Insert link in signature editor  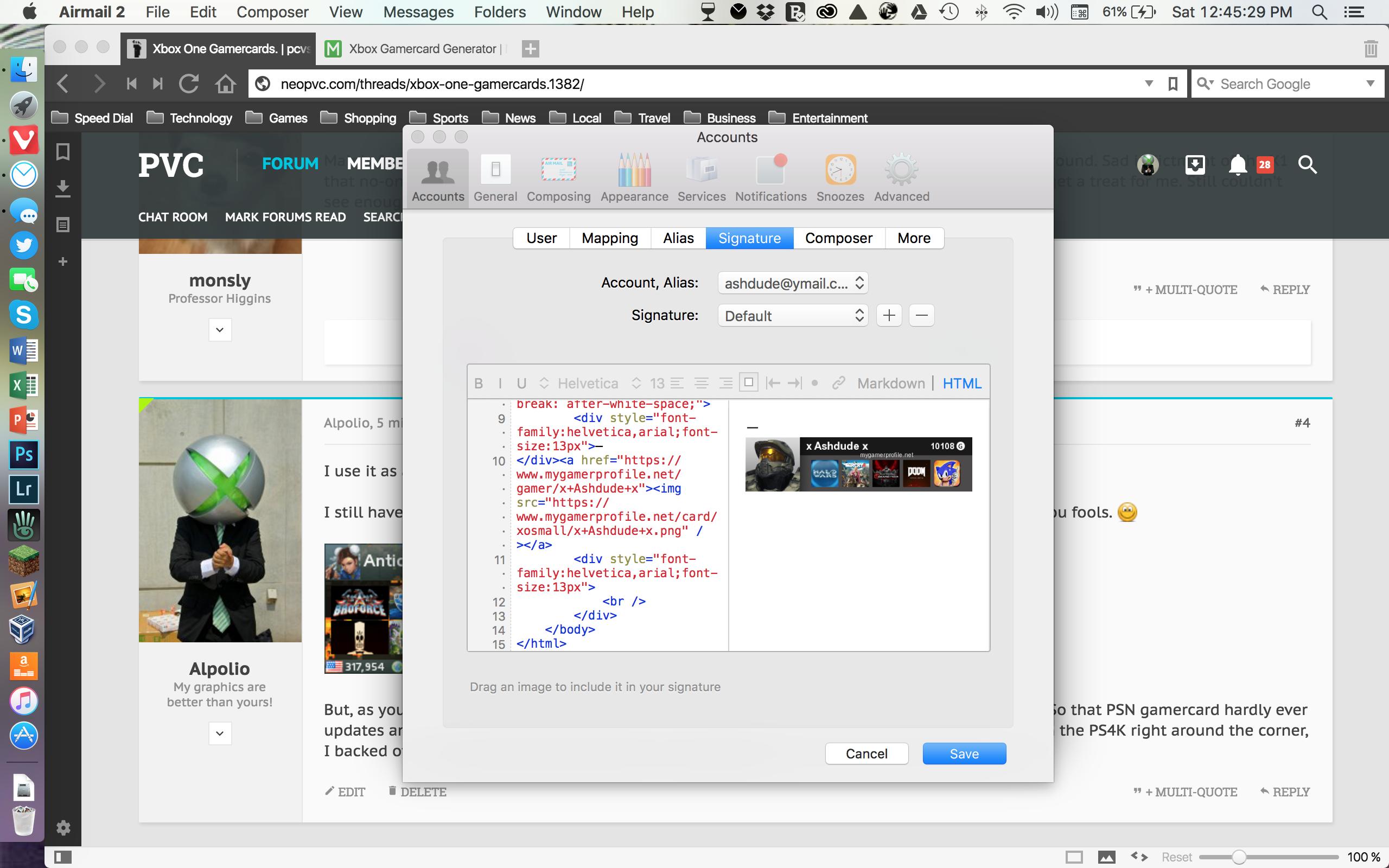[839, 383]
